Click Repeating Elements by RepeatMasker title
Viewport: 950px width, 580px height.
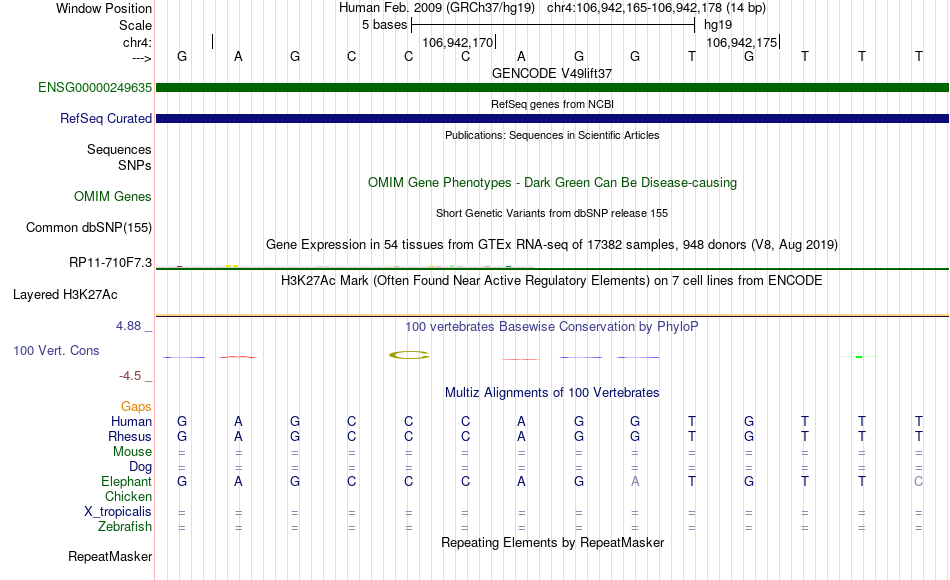click(552, 542)
